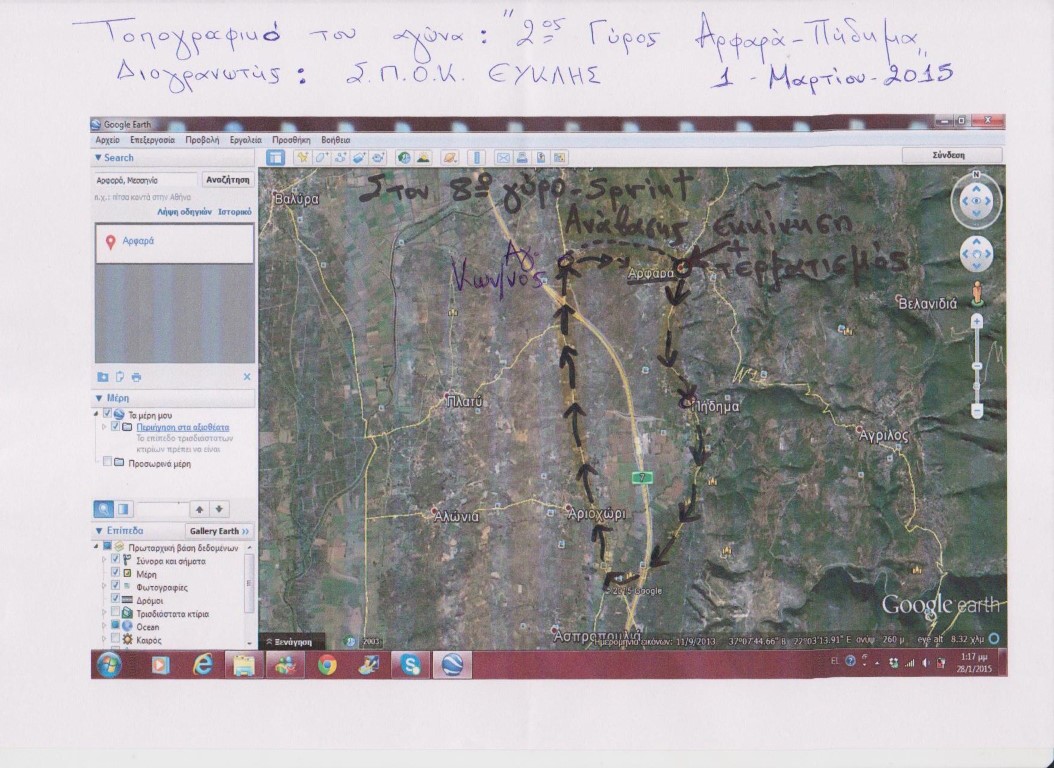Click the Street View pegman icon
Viewport: 1054px width, 768px height.
977,294
